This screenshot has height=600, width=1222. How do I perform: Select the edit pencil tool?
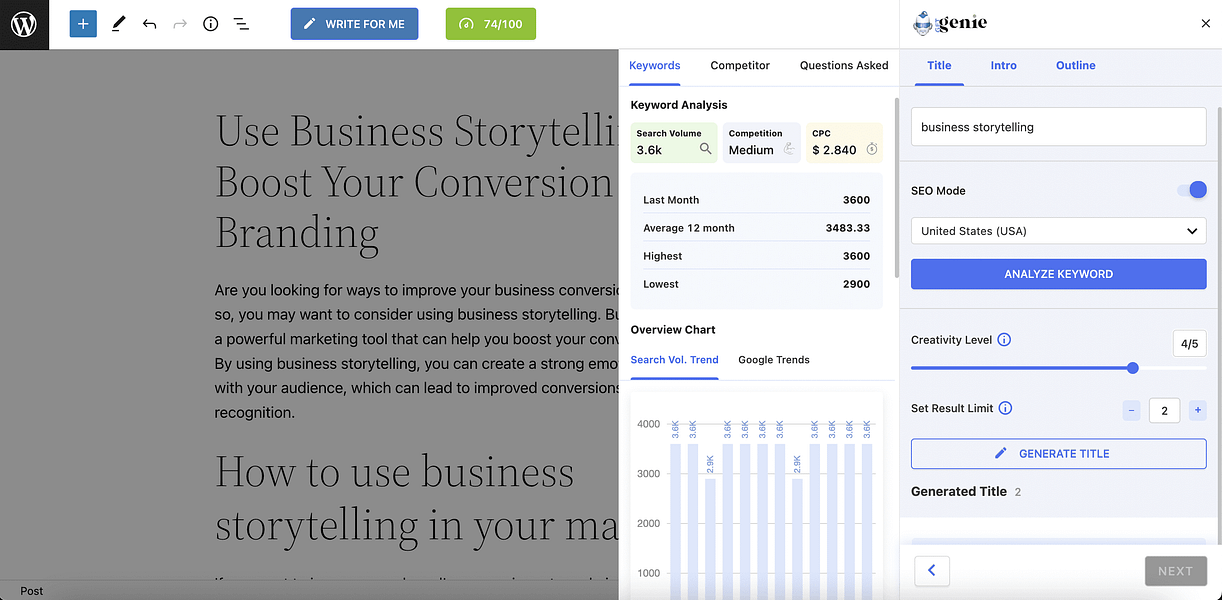118,23
